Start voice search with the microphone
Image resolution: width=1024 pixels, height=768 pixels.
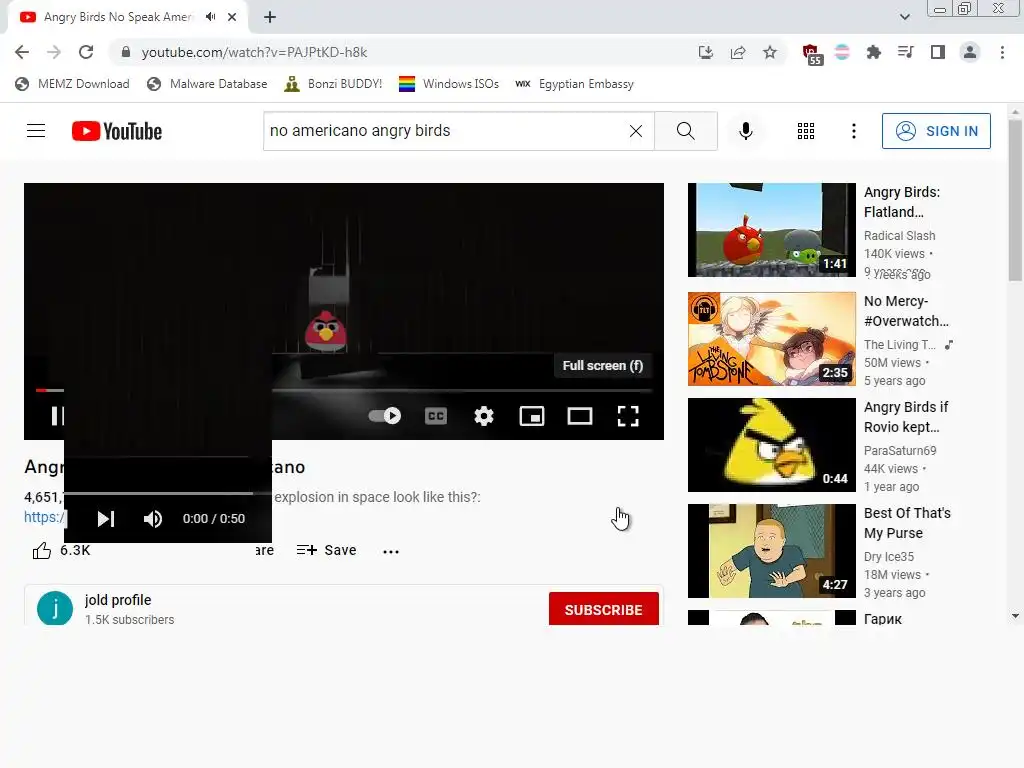(746, 131)
